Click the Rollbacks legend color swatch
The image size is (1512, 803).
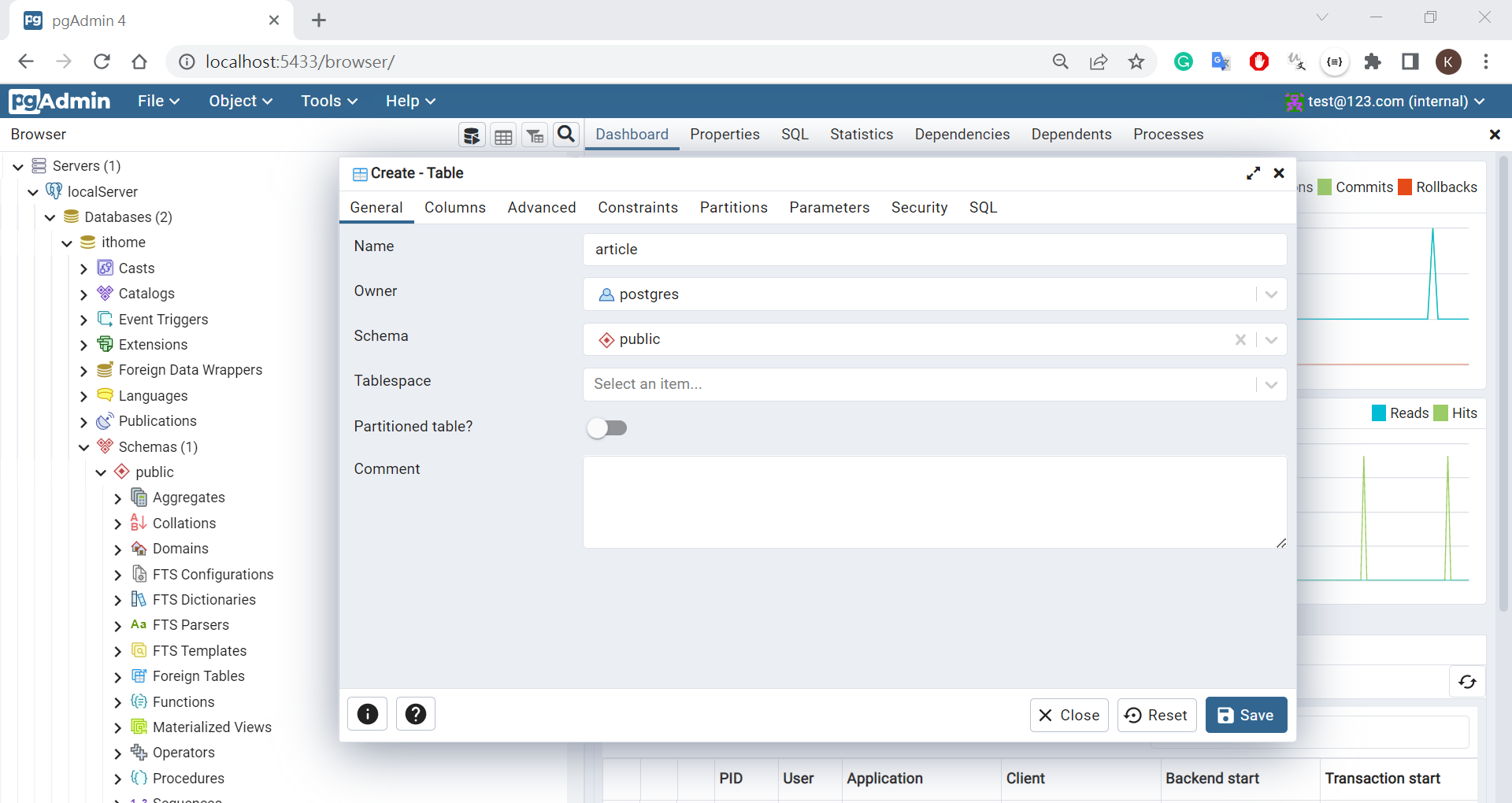click(1405, 187)
